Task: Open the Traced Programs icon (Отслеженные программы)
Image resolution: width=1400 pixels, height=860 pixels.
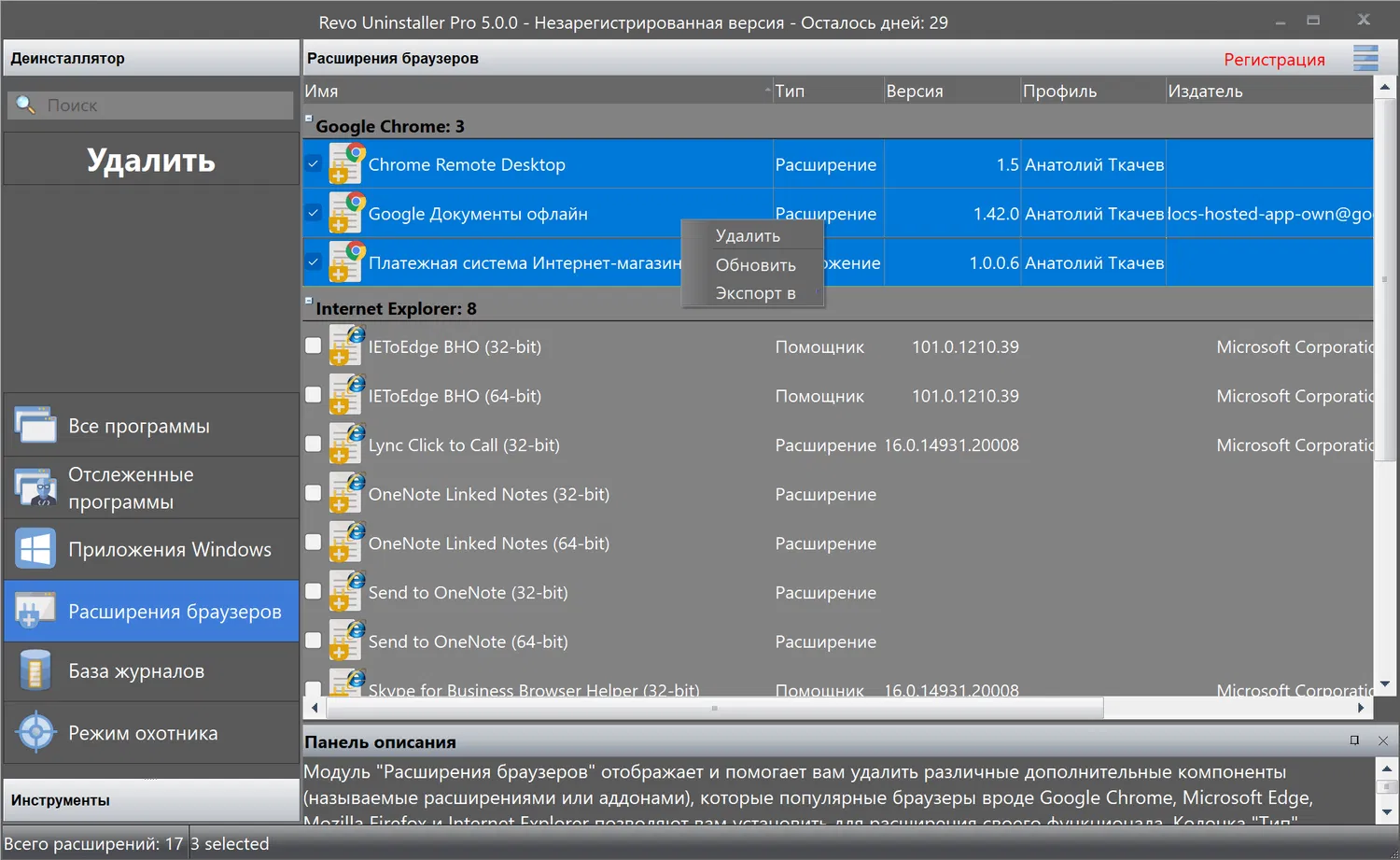Action: pos(35,487)
